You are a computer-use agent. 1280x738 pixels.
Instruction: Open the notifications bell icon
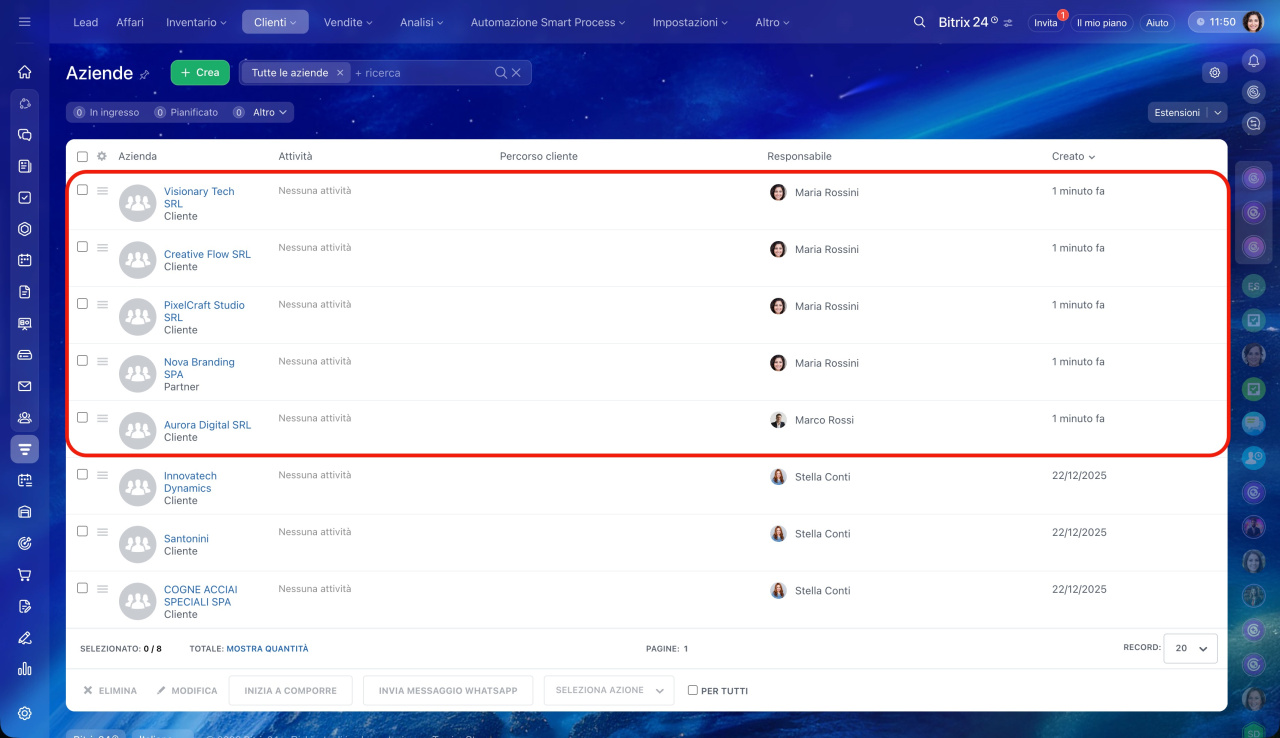(1253, 61)
